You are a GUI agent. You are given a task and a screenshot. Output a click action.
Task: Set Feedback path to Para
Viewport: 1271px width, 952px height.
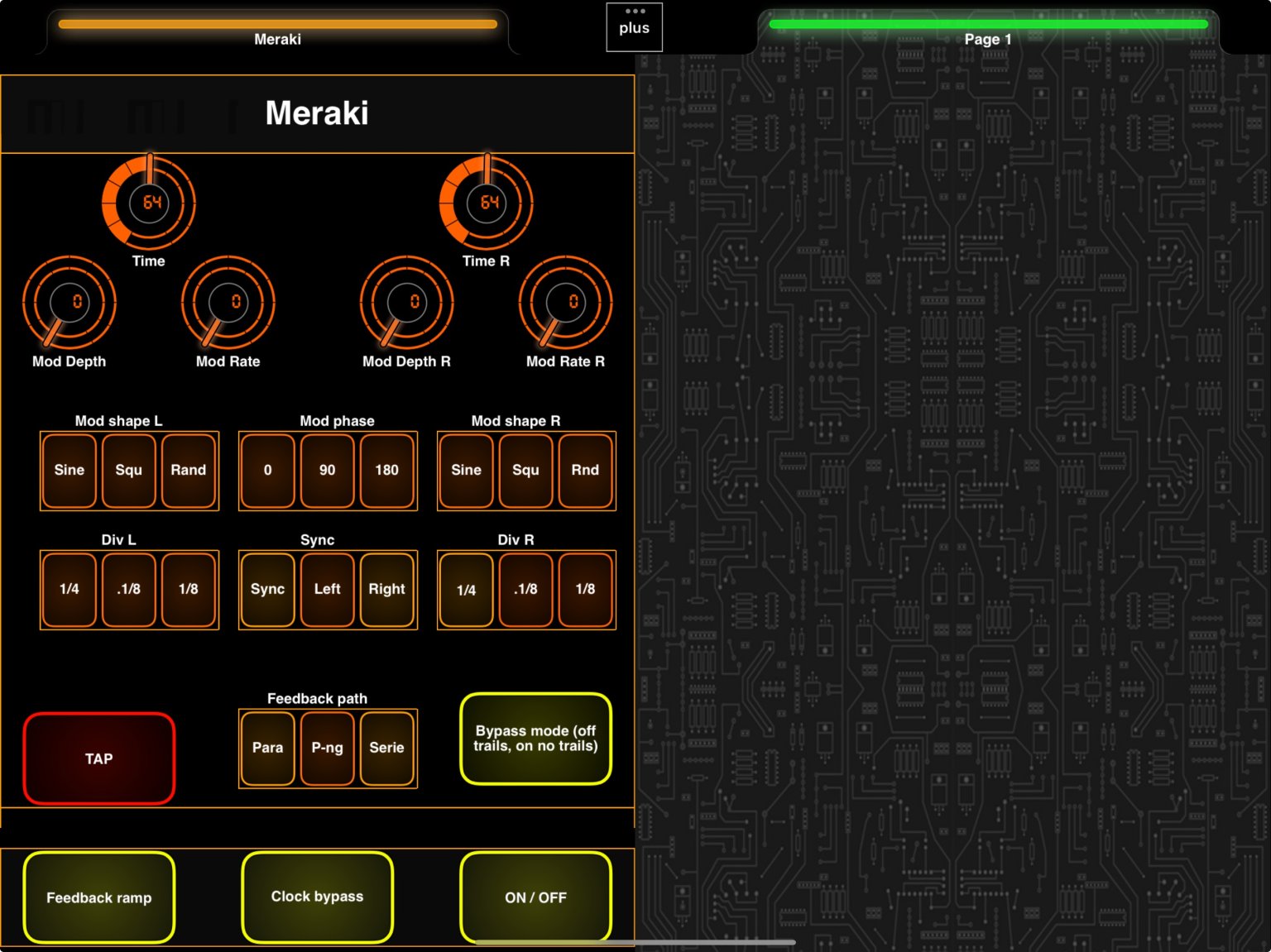[x=268, y=749]
